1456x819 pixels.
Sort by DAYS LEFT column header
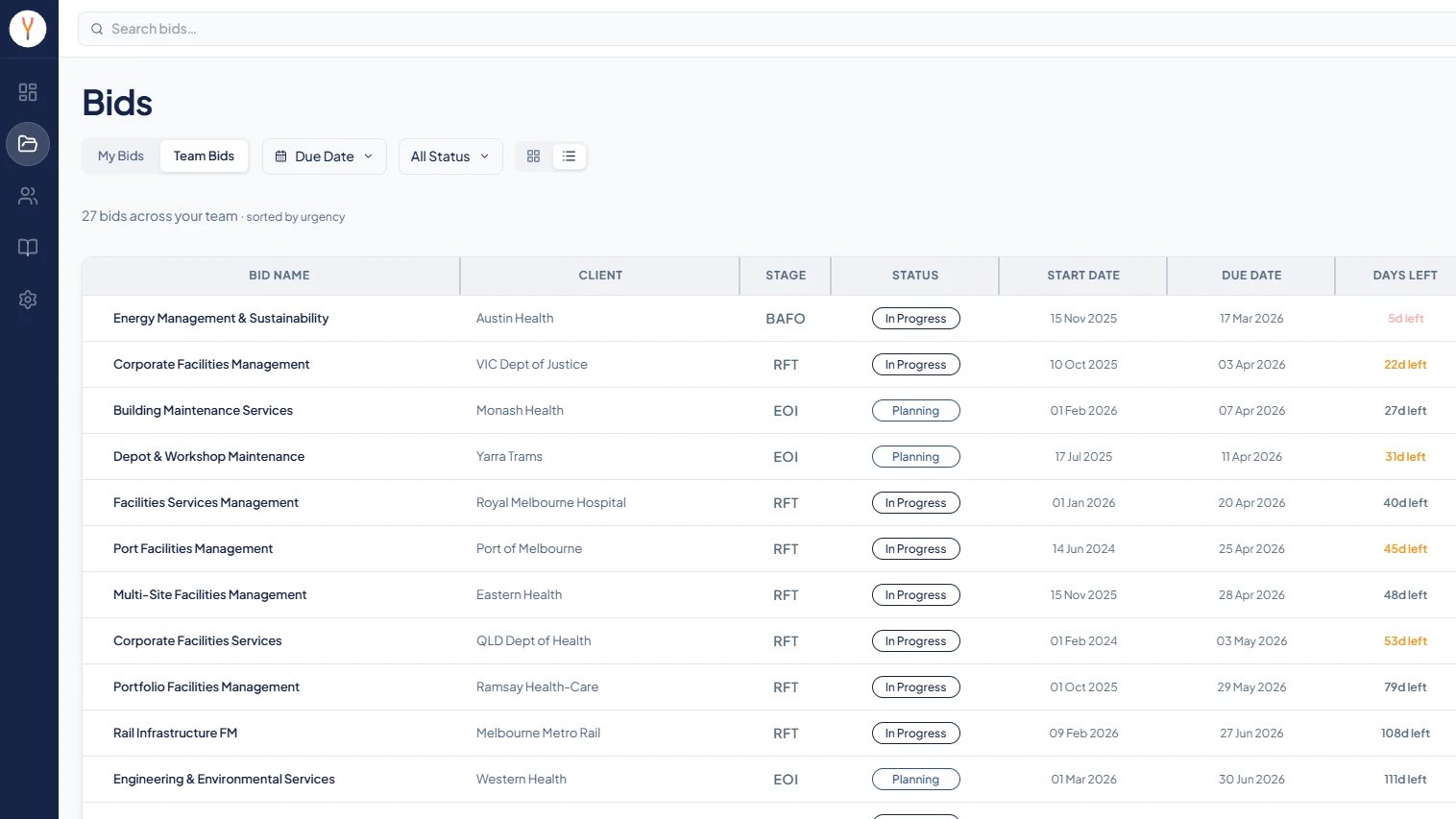click(1405, 276)
